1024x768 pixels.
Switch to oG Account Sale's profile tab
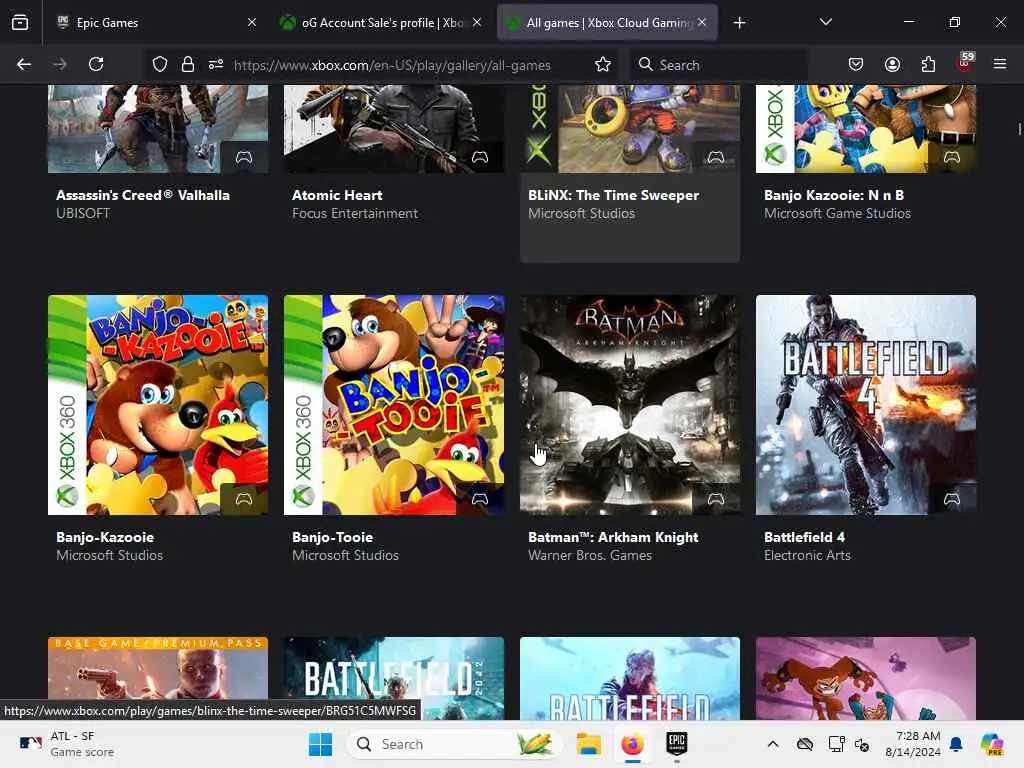coord(381,23)
